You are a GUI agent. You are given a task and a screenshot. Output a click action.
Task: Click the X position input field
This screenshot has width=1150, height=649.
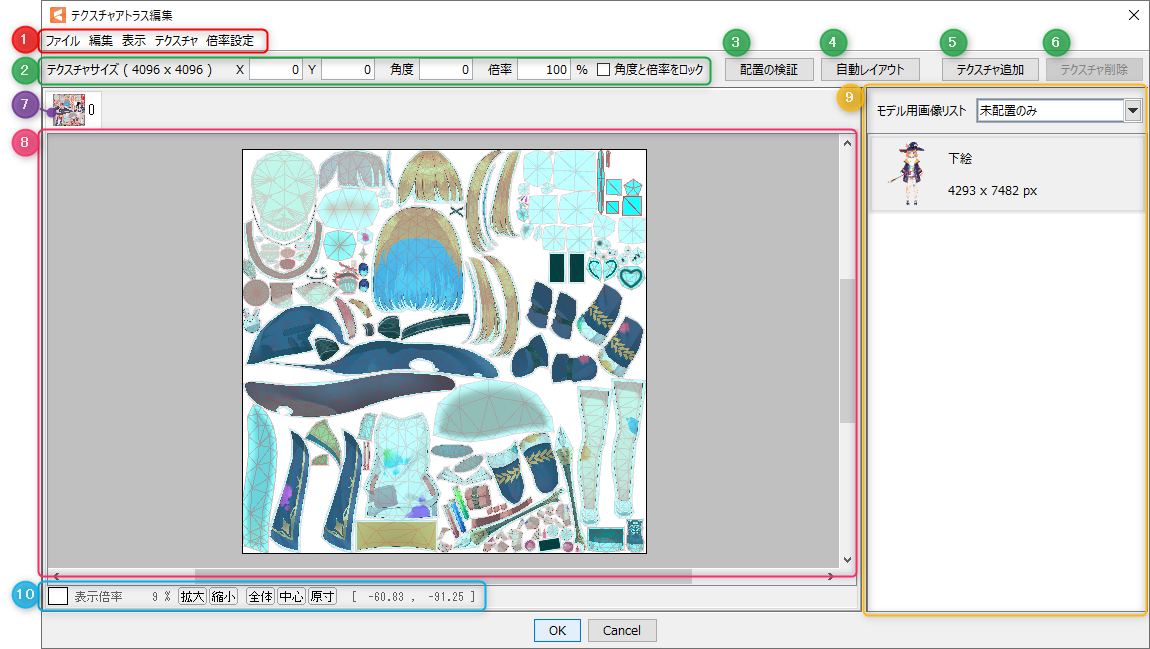tap(276, 70)
